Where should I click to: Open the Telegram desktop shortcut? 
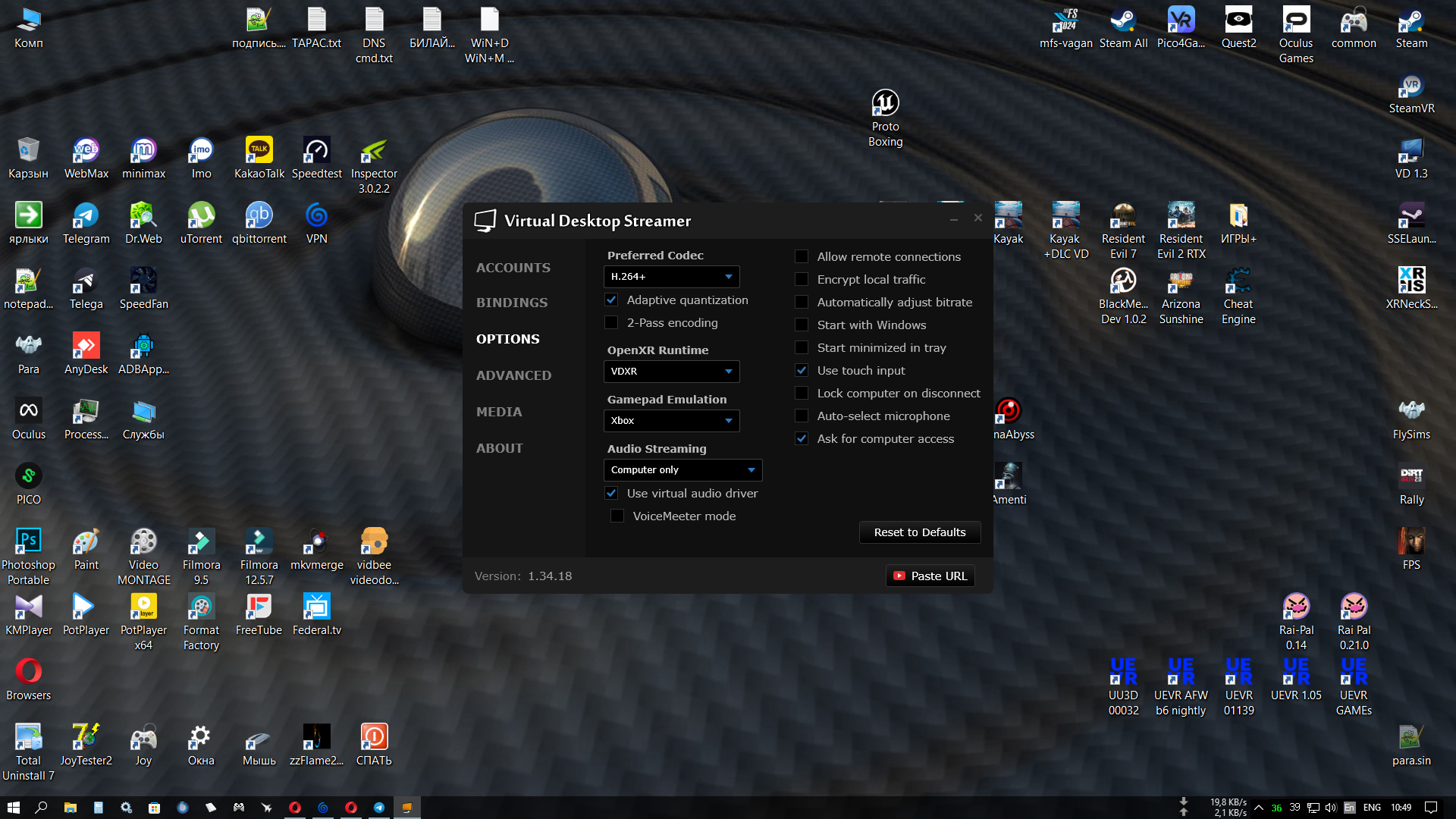point(86,223)
